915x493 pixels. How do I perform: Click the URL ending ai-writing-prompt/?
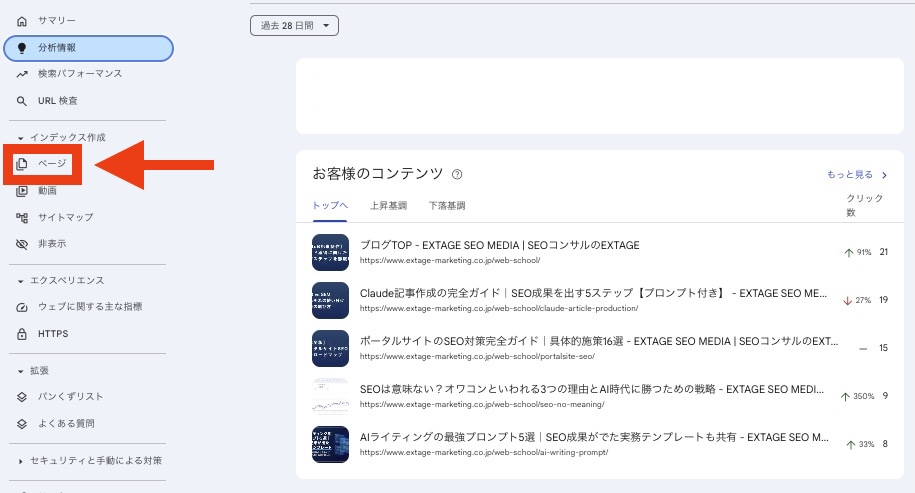click(x=484, y=452)
